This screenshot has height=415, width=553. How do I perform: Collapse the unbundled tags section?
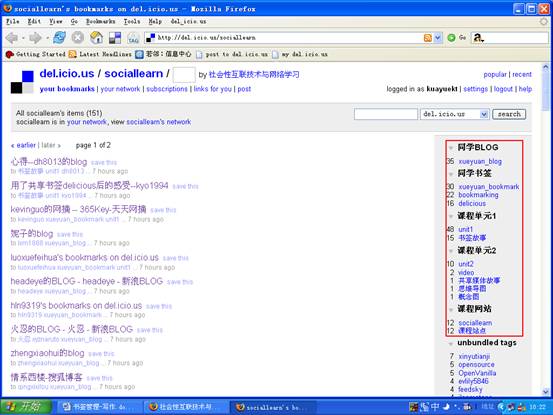click(451, 343)
